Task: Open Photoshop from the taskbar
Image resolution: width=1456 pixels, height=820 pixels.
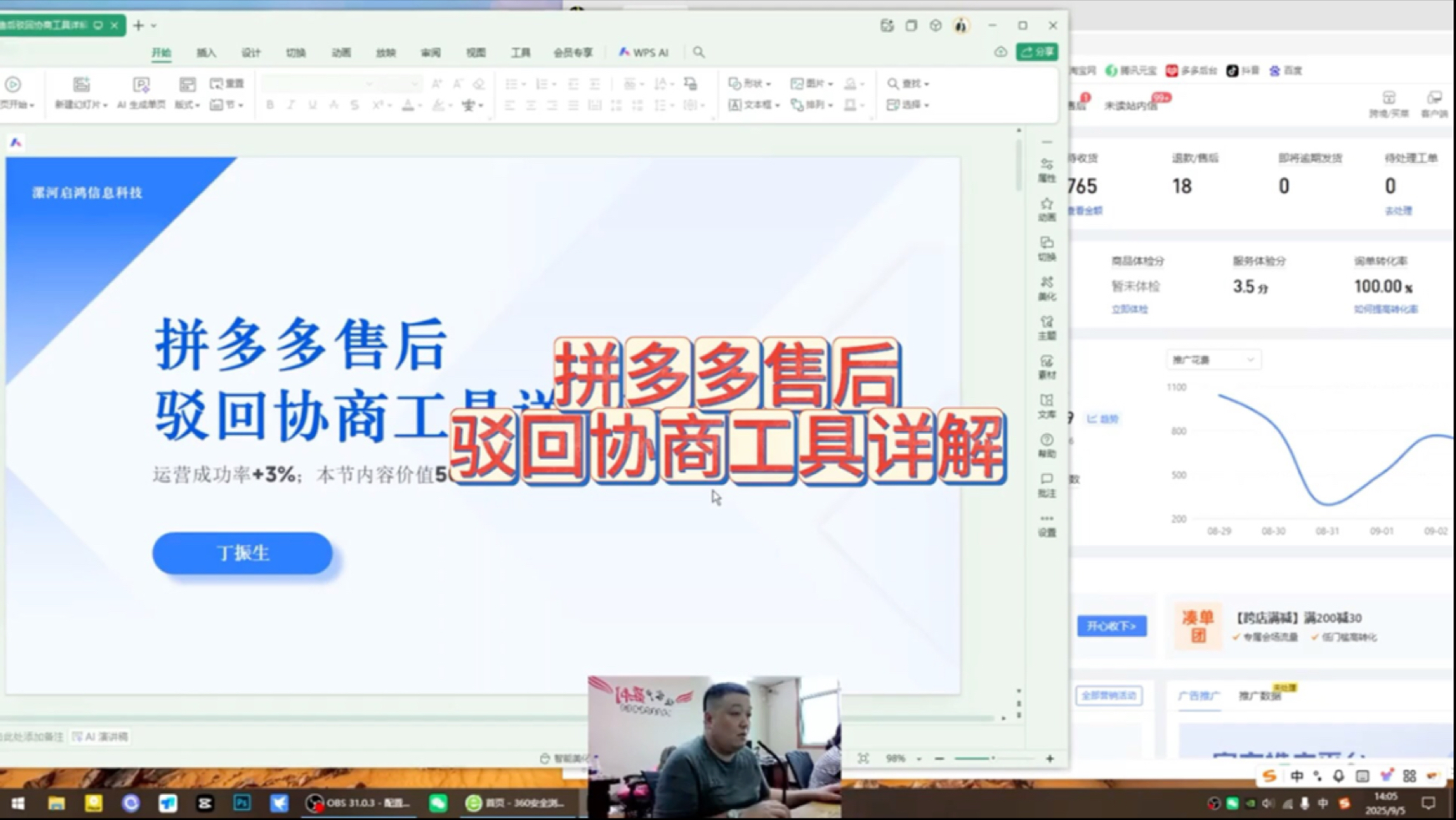Action: click(242, 803)
